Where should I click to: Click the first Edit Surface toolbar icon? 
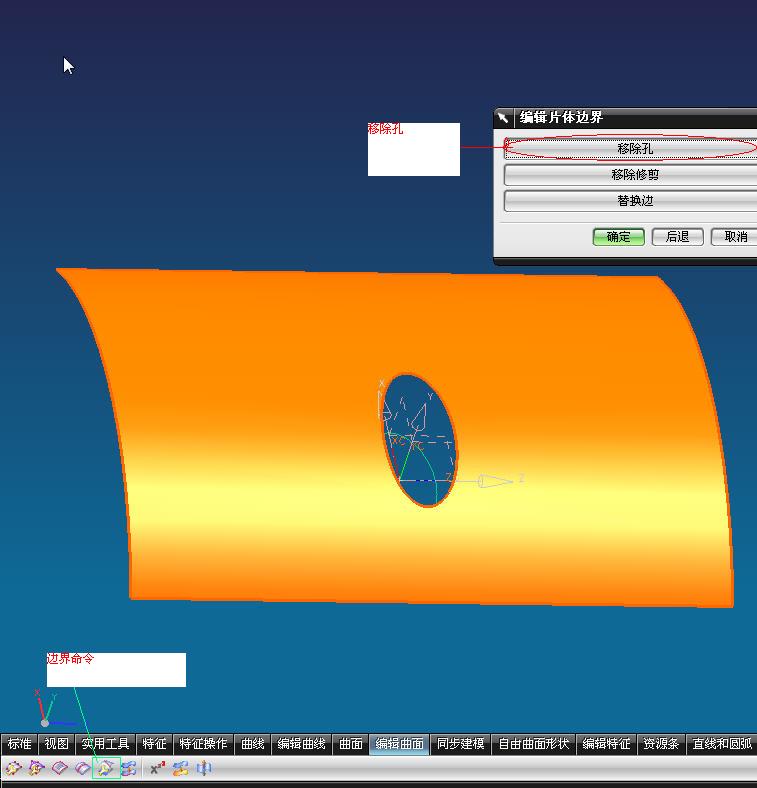(x=13, y=768)
